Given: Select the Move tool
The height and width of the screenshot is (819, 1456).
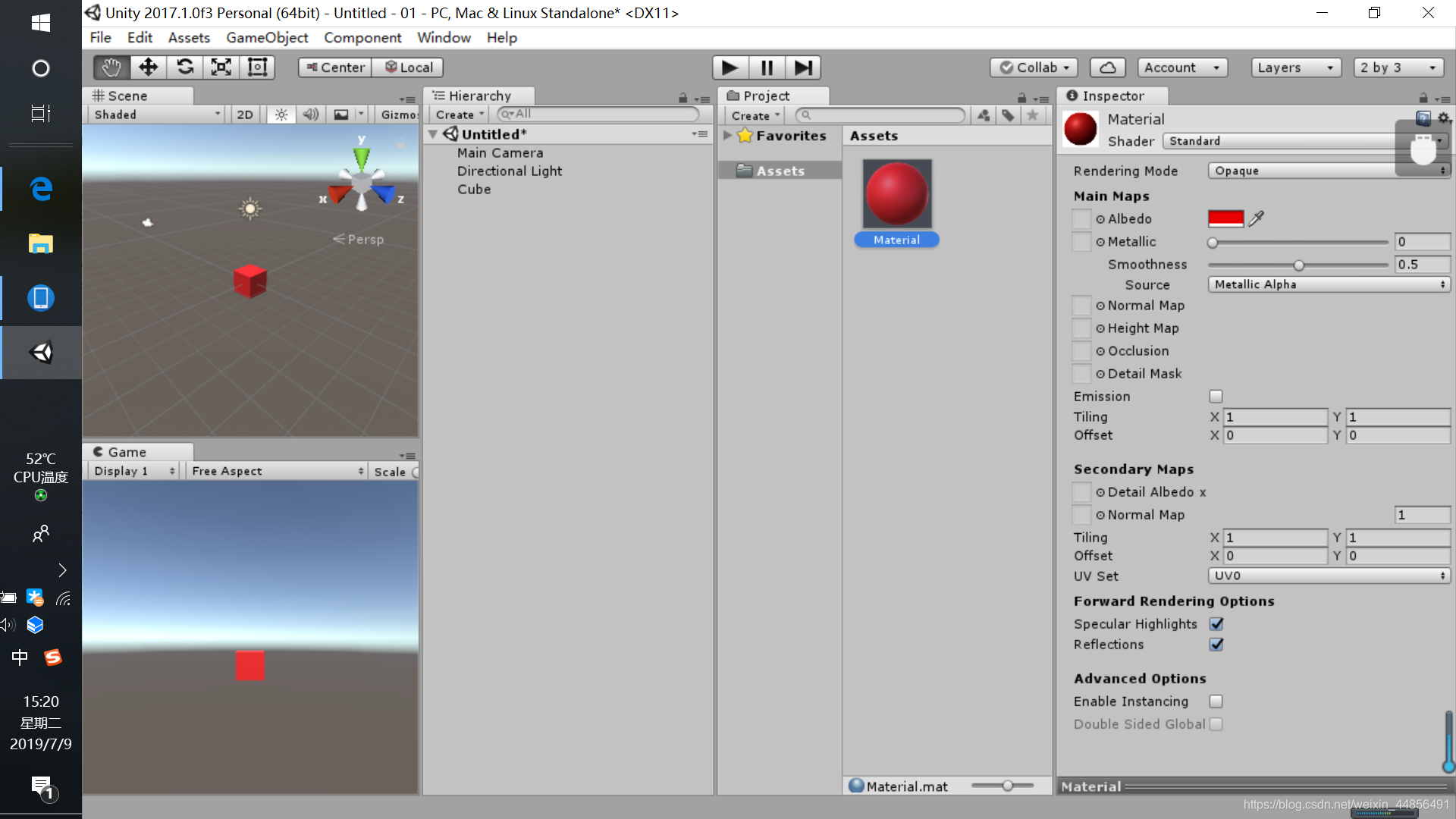Looking at the screenshot, I should pyautogui.click(x=148, y=67).
